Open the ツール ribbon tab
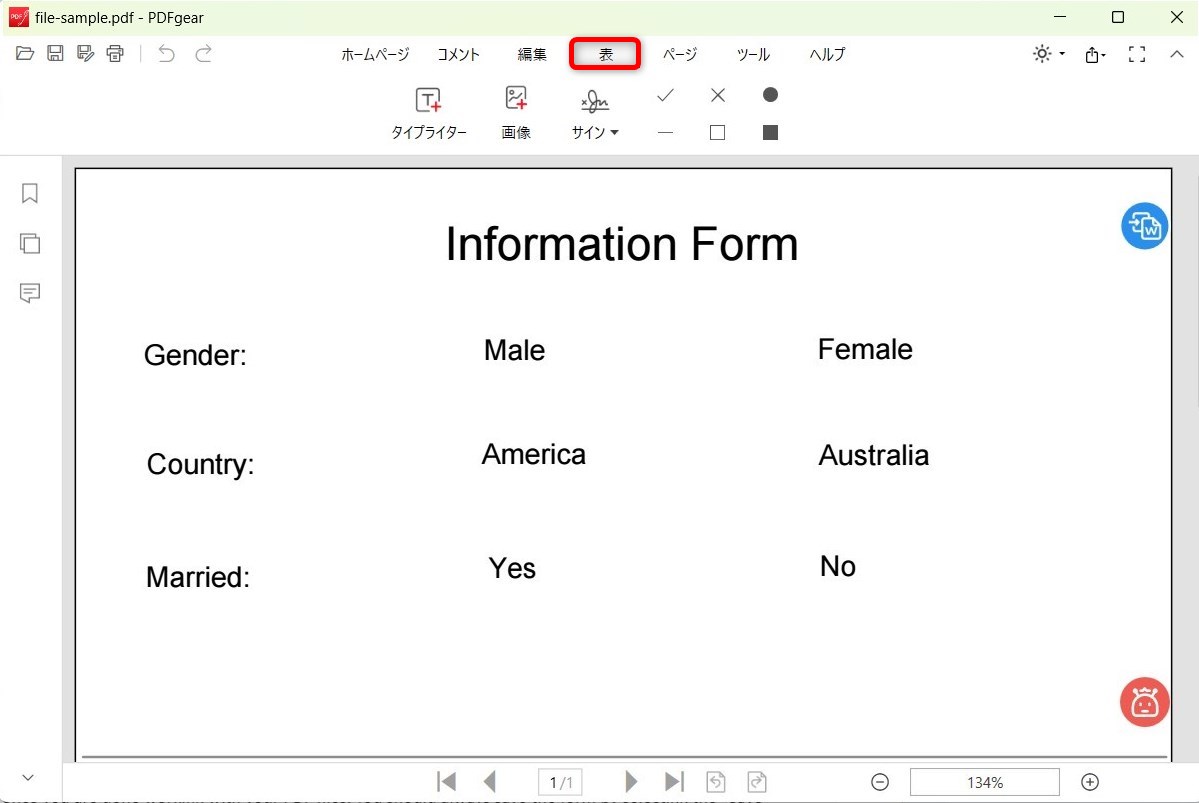This screenshot has width=1199, height=803. click(x=752, y=54)
